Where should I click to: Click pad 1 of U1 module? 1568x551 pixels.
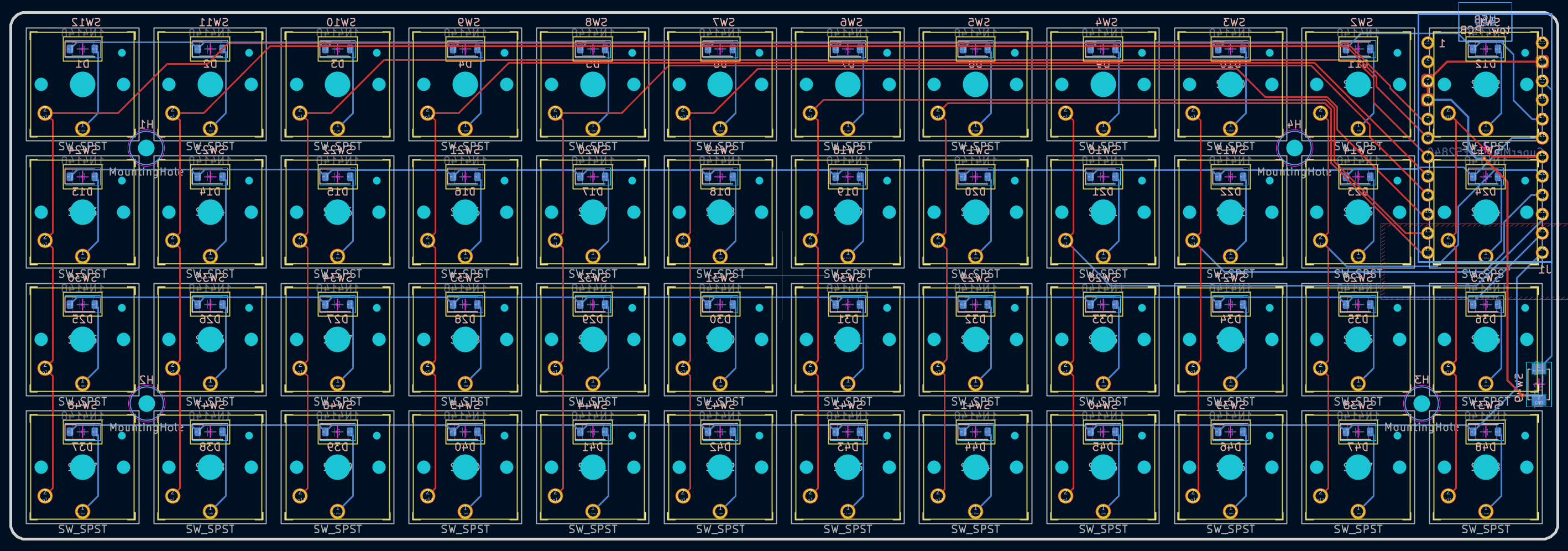tap(1428, 43)
